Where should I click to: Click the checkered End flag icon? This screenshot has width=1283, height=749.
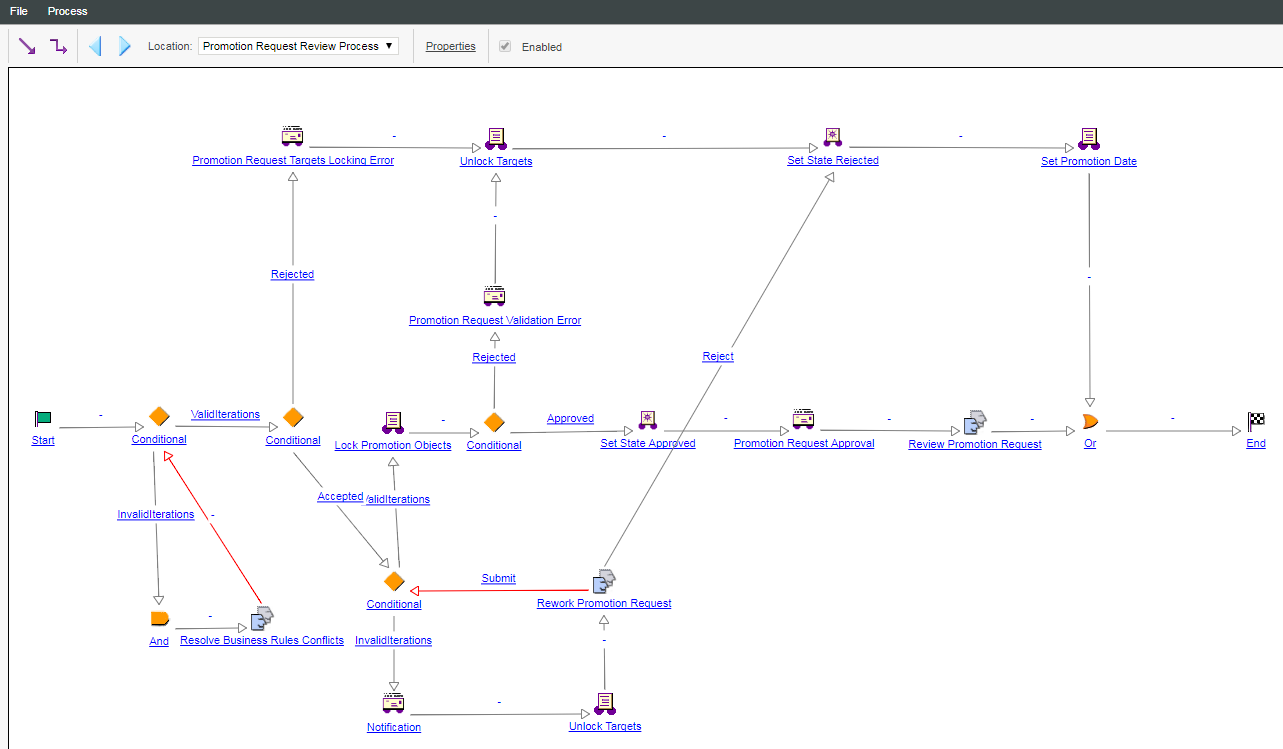pyautogui.click(x=1256, y=421)
